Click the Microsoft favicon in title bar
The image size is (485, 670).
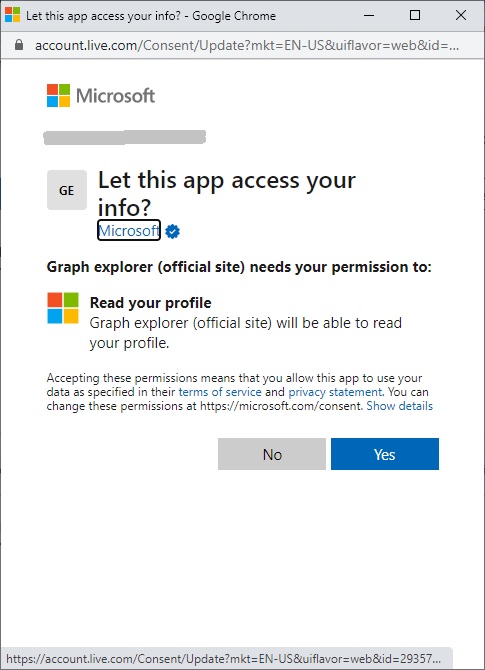point(12,15)
